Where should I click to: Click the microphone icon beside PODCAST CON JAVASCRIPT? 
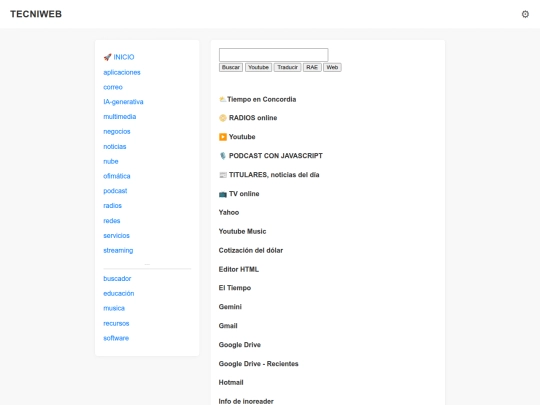(223, 156)
